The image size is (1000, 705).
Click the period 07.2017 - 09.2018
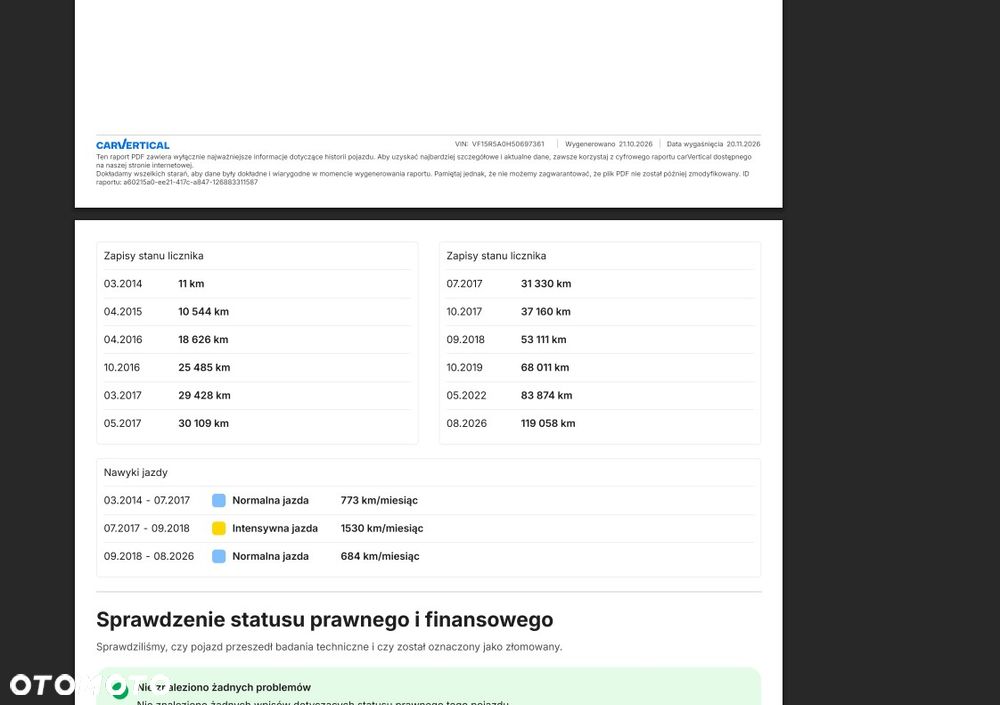147,529
